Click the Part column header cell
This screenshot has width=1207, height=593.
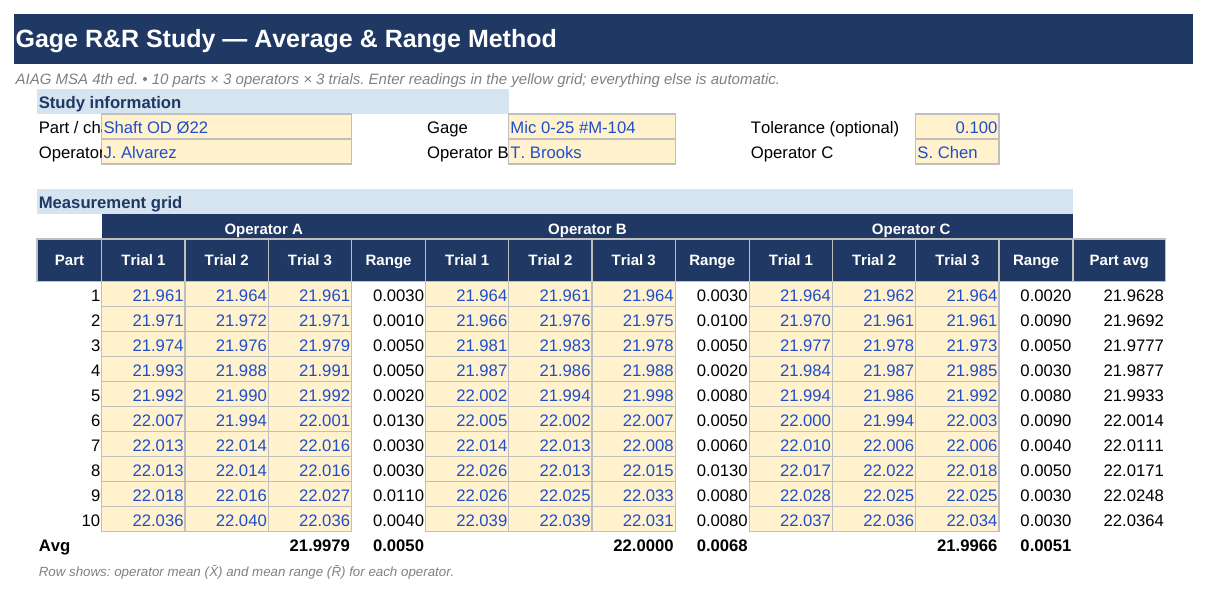tap(69, 260)
